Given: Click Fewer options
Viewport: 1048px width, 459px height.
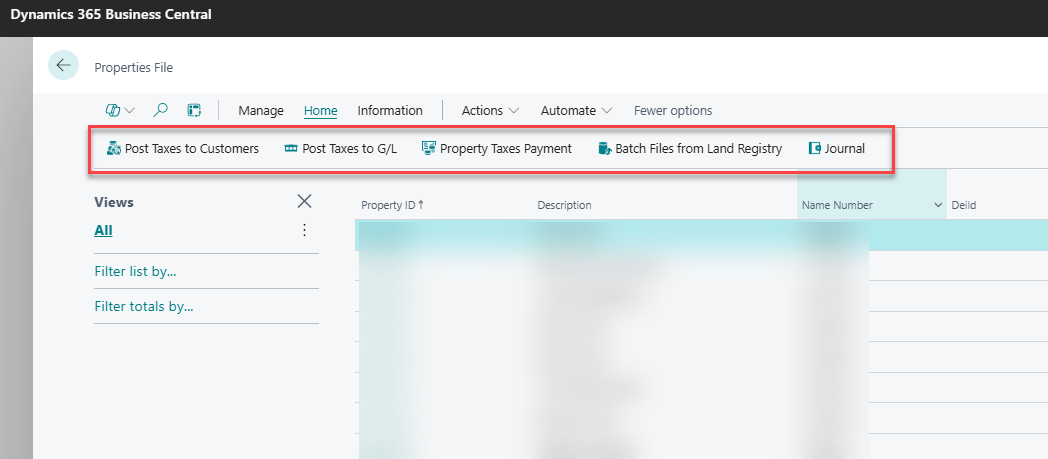Looking at the screenshot, I should coord(673,110).
